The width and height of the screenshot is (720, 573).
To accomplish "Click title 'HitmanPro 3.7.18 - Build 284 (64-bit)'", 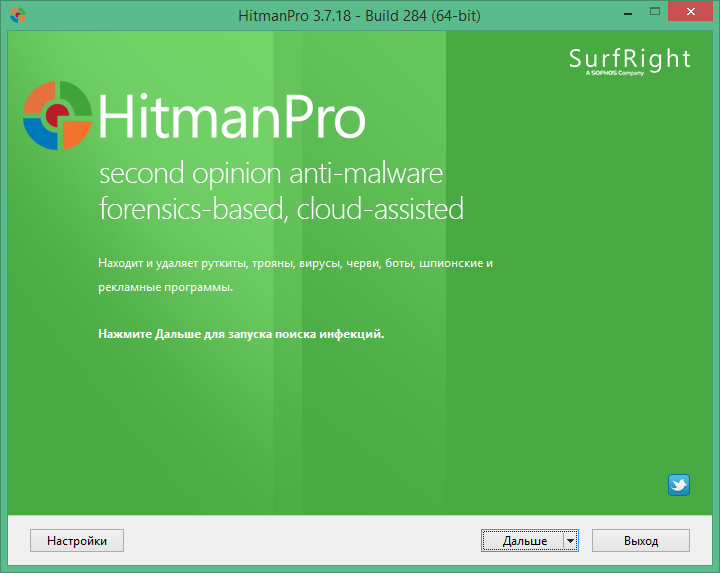I will click(360, 16).
